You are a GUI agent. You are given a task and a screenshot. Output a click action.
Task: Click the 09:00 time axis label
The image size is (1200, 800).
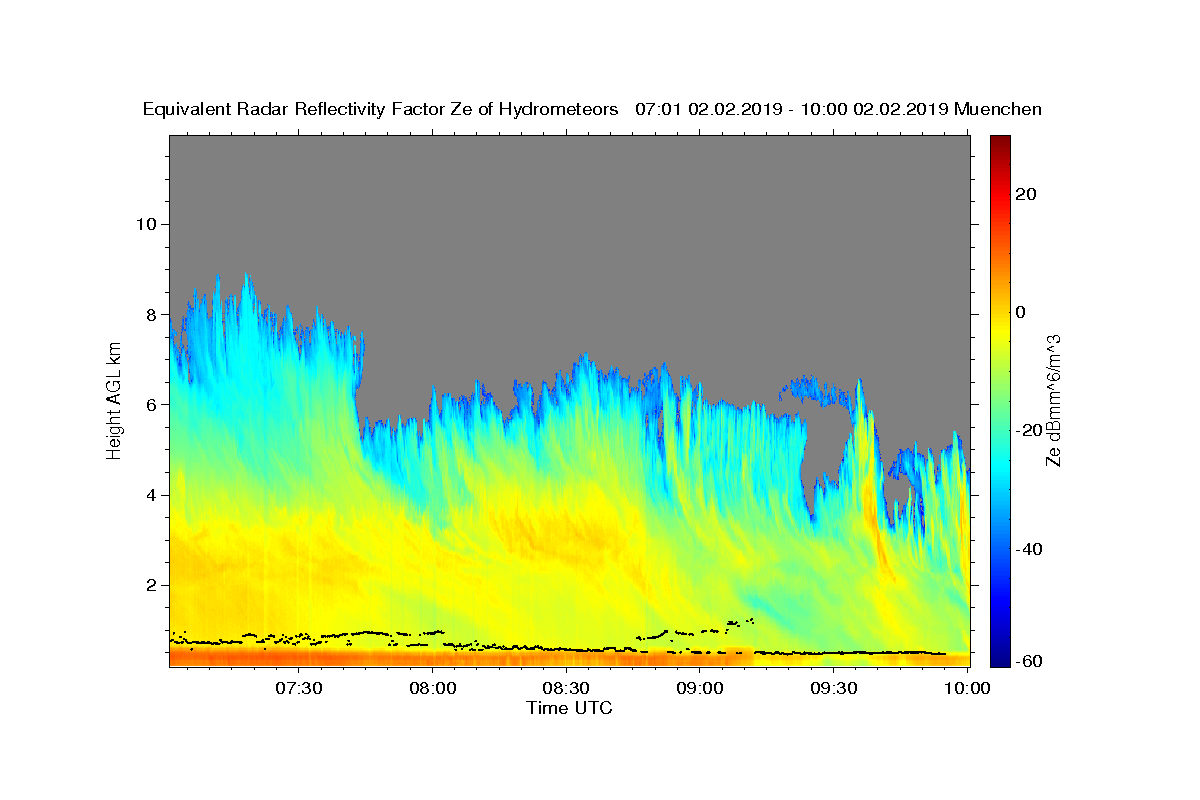tap(700, 688)
